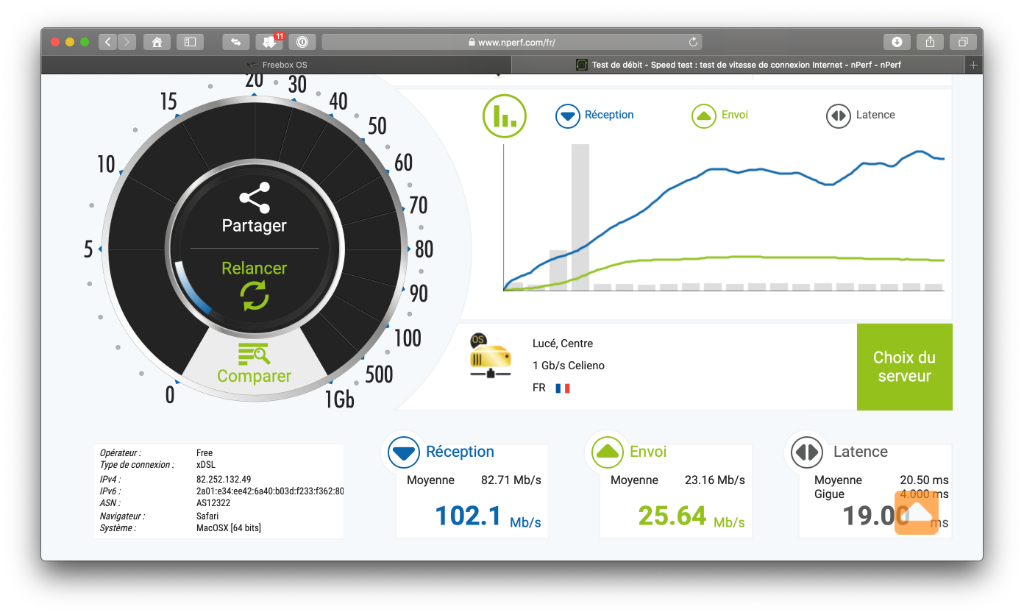
Task: Click the orange scroll-to-top arrow button
Action: pos(916,513)
